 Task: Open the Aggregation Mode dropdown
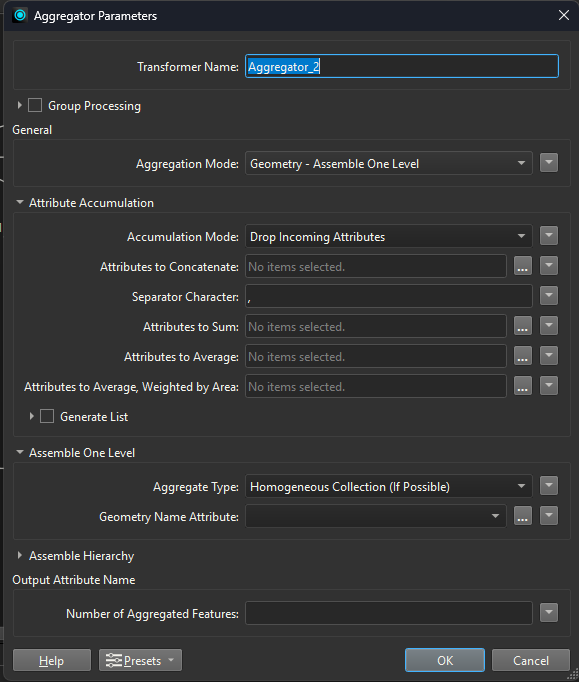pos(388,163)
